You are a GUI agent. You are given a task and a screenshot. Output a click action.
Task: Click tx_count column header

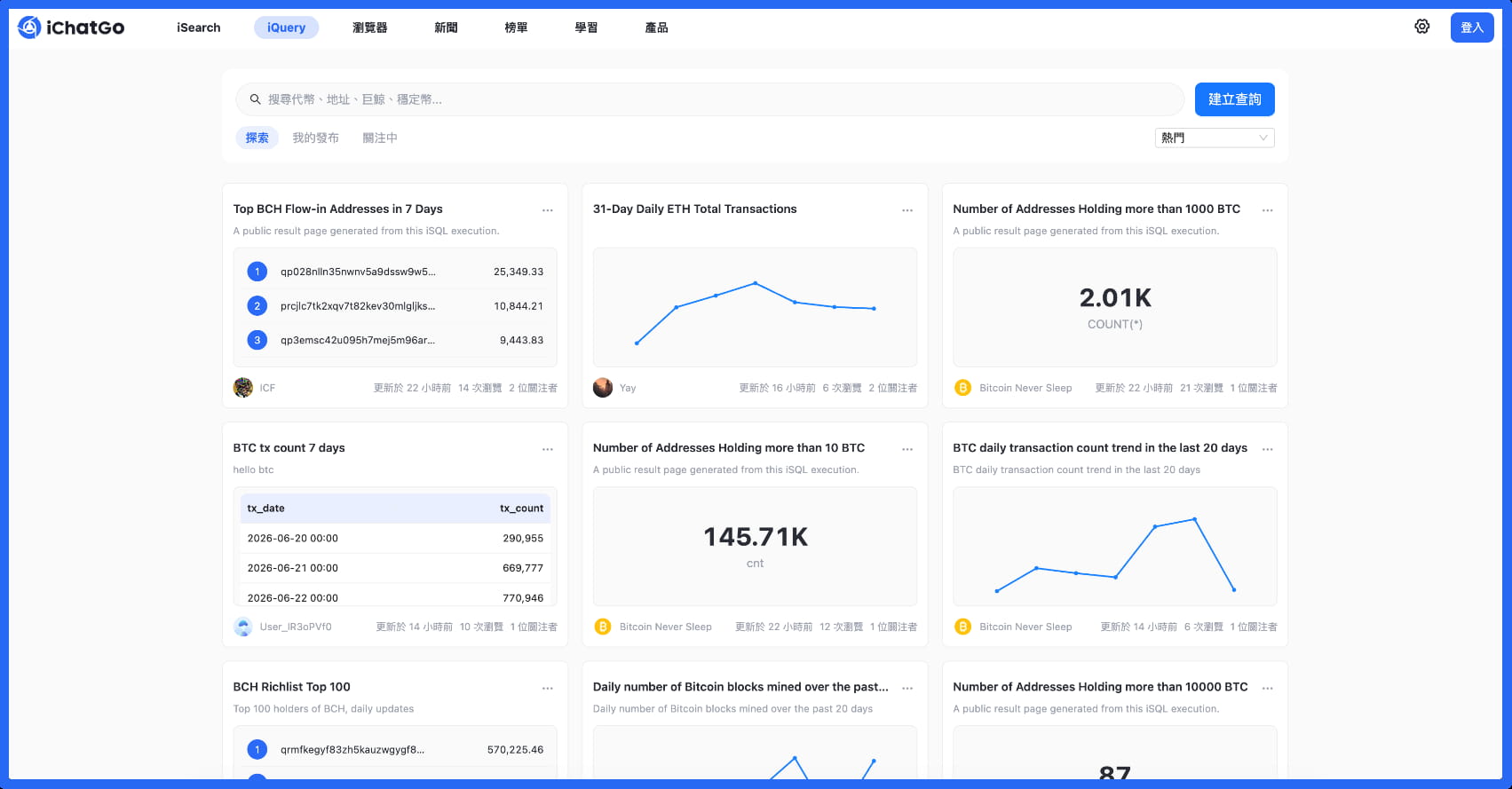click(x=521, y=509)
